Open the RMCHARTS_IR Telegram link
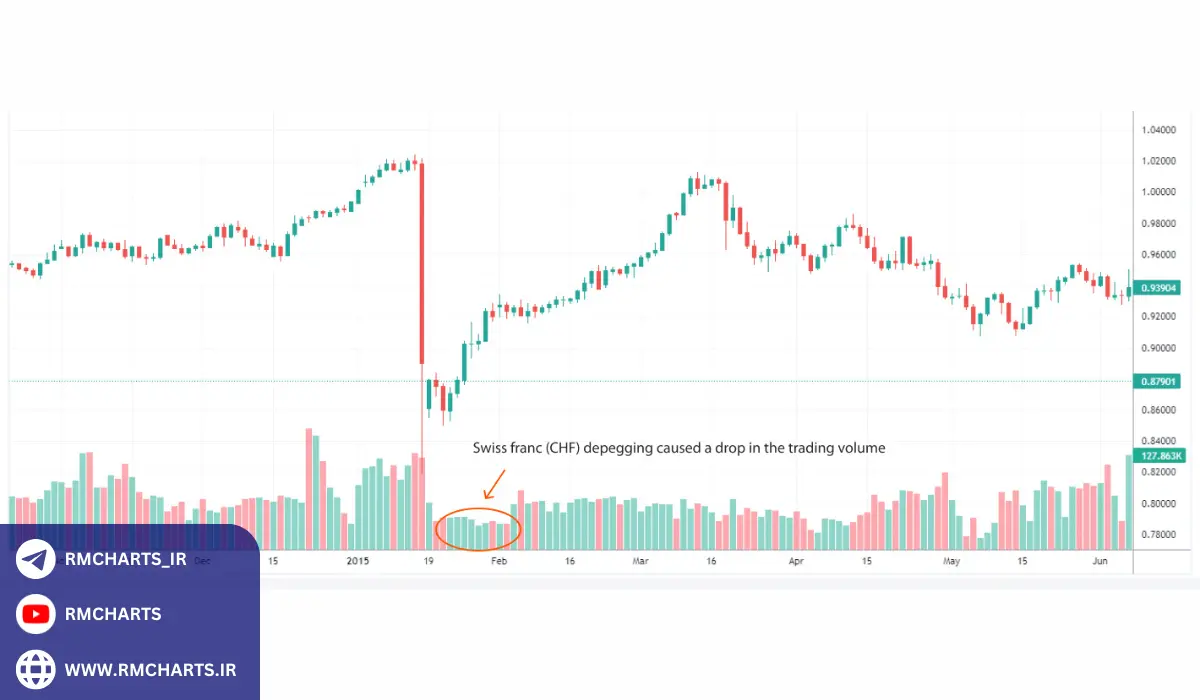This screenshot has width=1200, height=700. pos(126,560)
